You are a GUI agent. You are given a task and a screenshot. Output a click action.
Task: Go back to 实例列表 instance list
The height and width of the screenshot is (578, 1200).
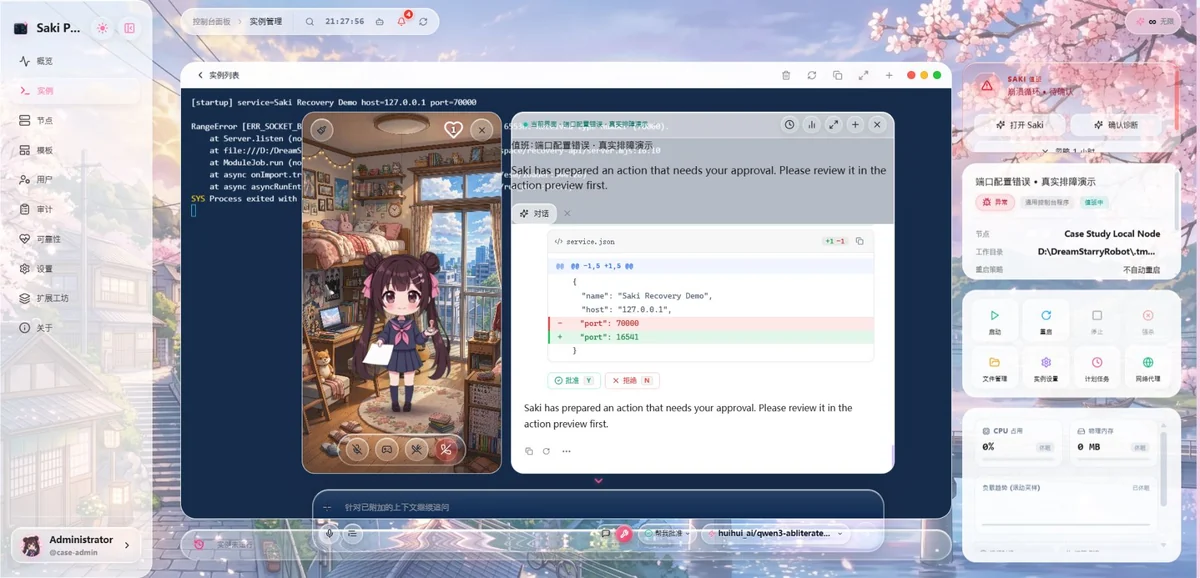[218, 75]
